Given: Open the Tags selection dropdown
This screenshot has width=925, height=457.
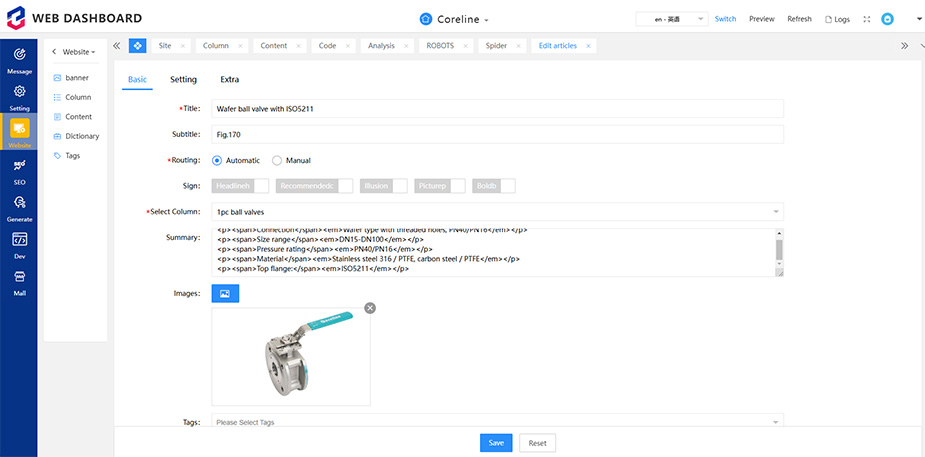Looking at the screenshot, I should 497,422.
